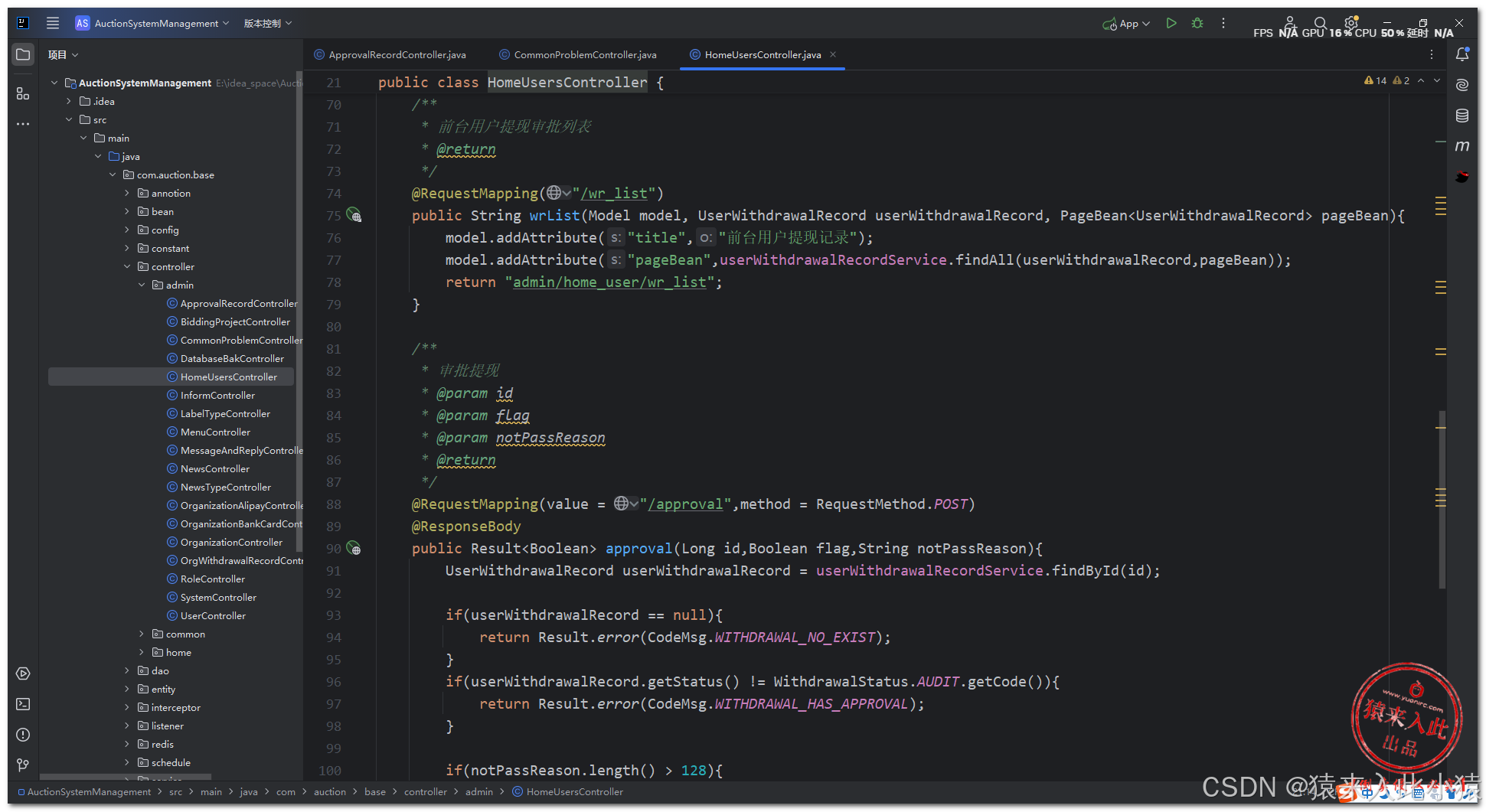Open the version control dropdown
Viewport: 1486px width, 812px height.
(x=268, y=23)
